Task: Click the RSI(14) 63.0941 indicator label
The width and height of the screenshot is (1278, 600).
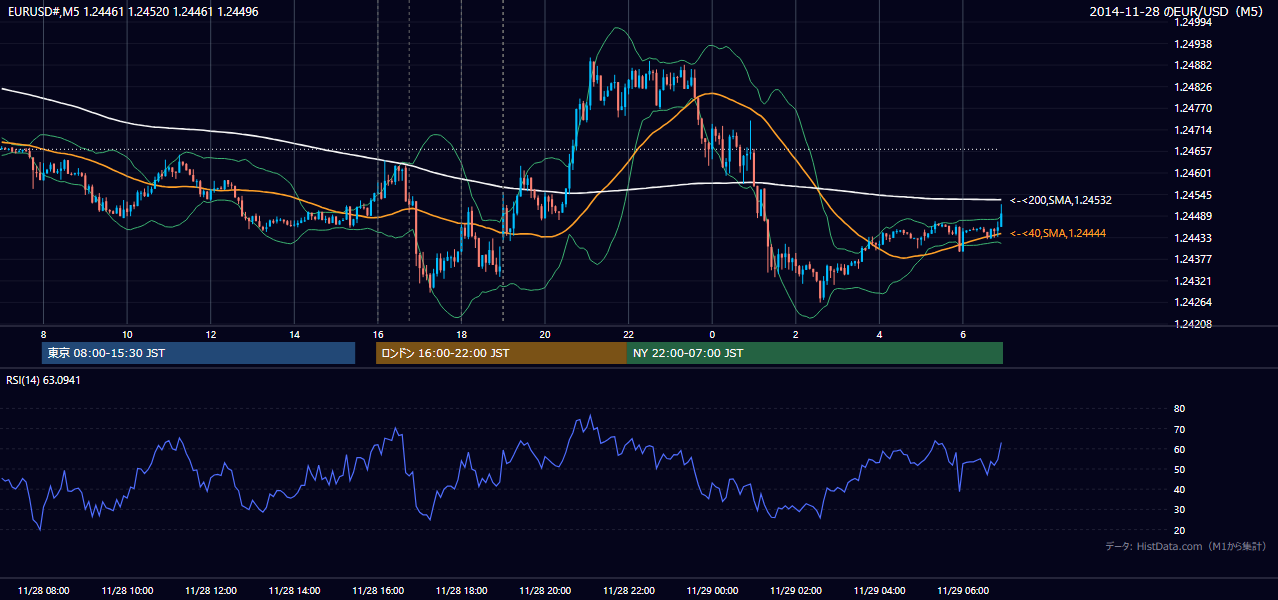Action: [43, 380]
